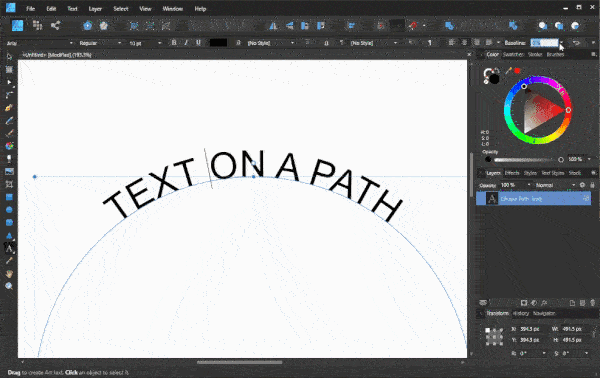
Task: Click the Layer Effects fx button
Action: [x=544, y=303]
